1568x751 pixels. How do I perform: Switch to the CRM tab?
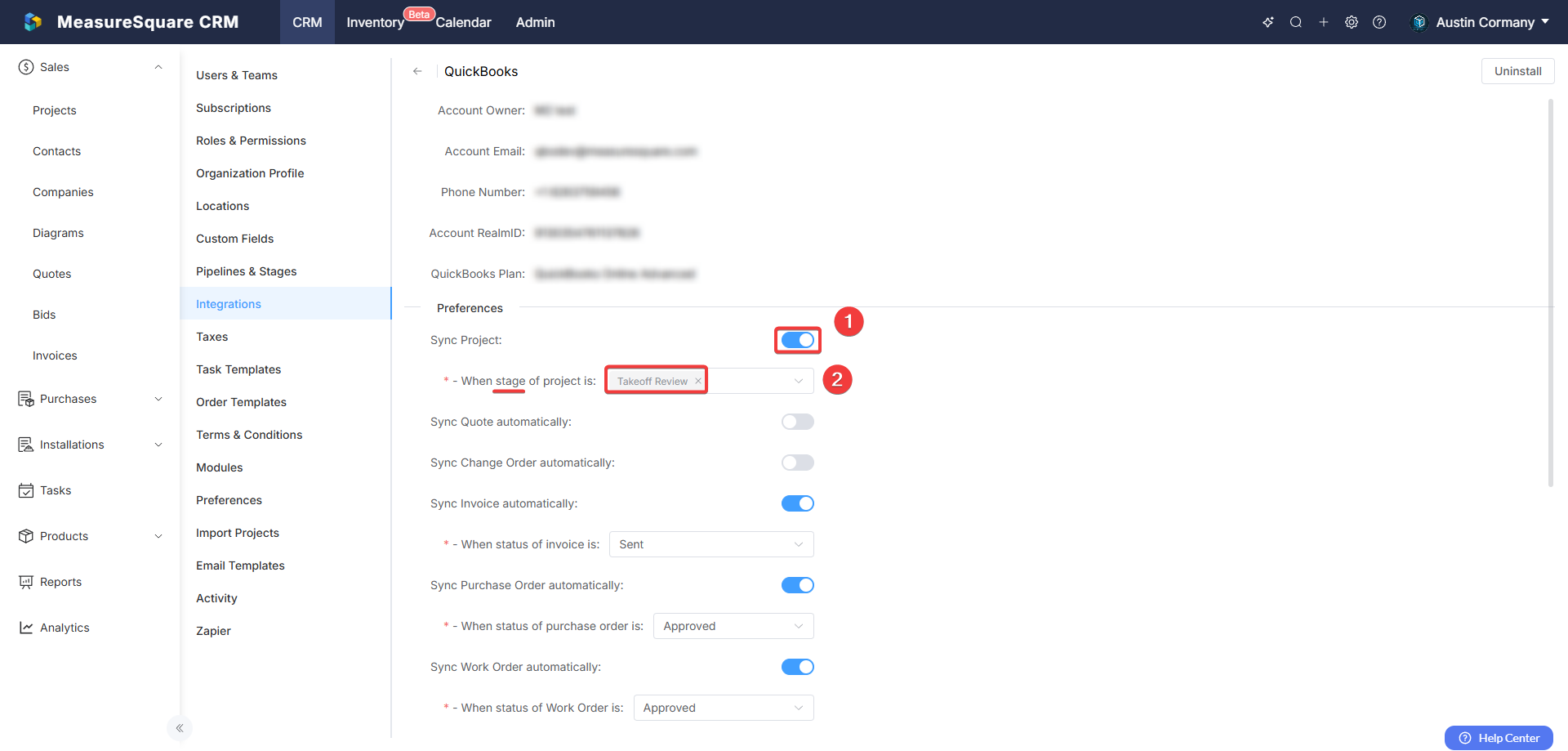pos(307,22)
